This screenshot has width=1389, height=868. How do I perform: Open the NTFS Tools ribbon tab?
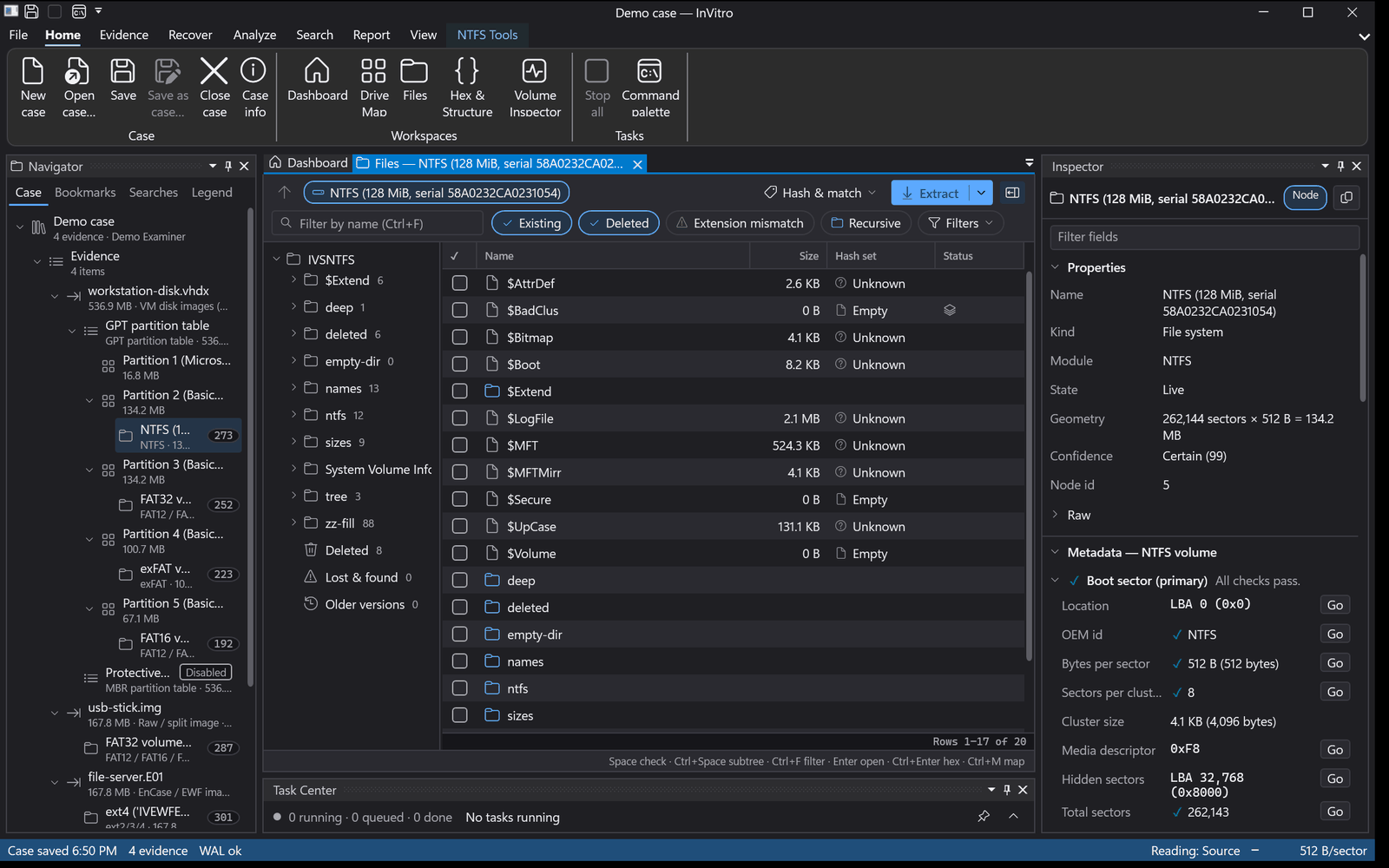pyautogui.click(x=487, y=35)
